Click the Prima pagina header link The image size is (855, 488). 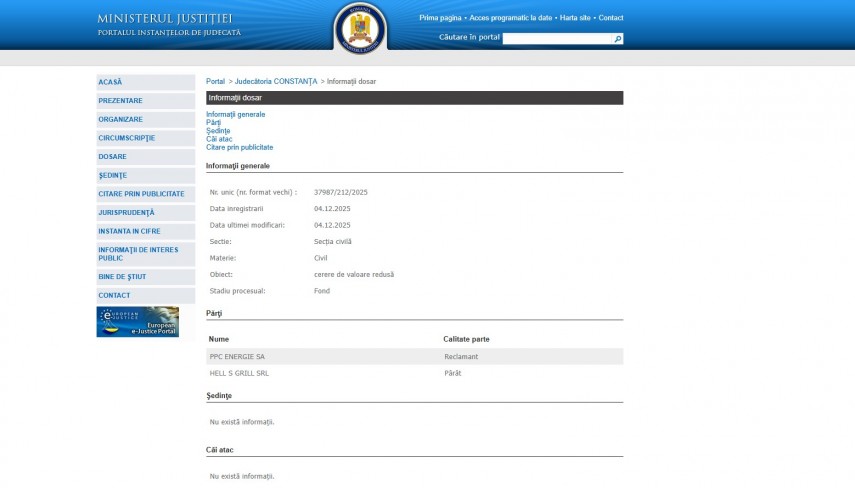pyautogui.click(x=440, y=18)
